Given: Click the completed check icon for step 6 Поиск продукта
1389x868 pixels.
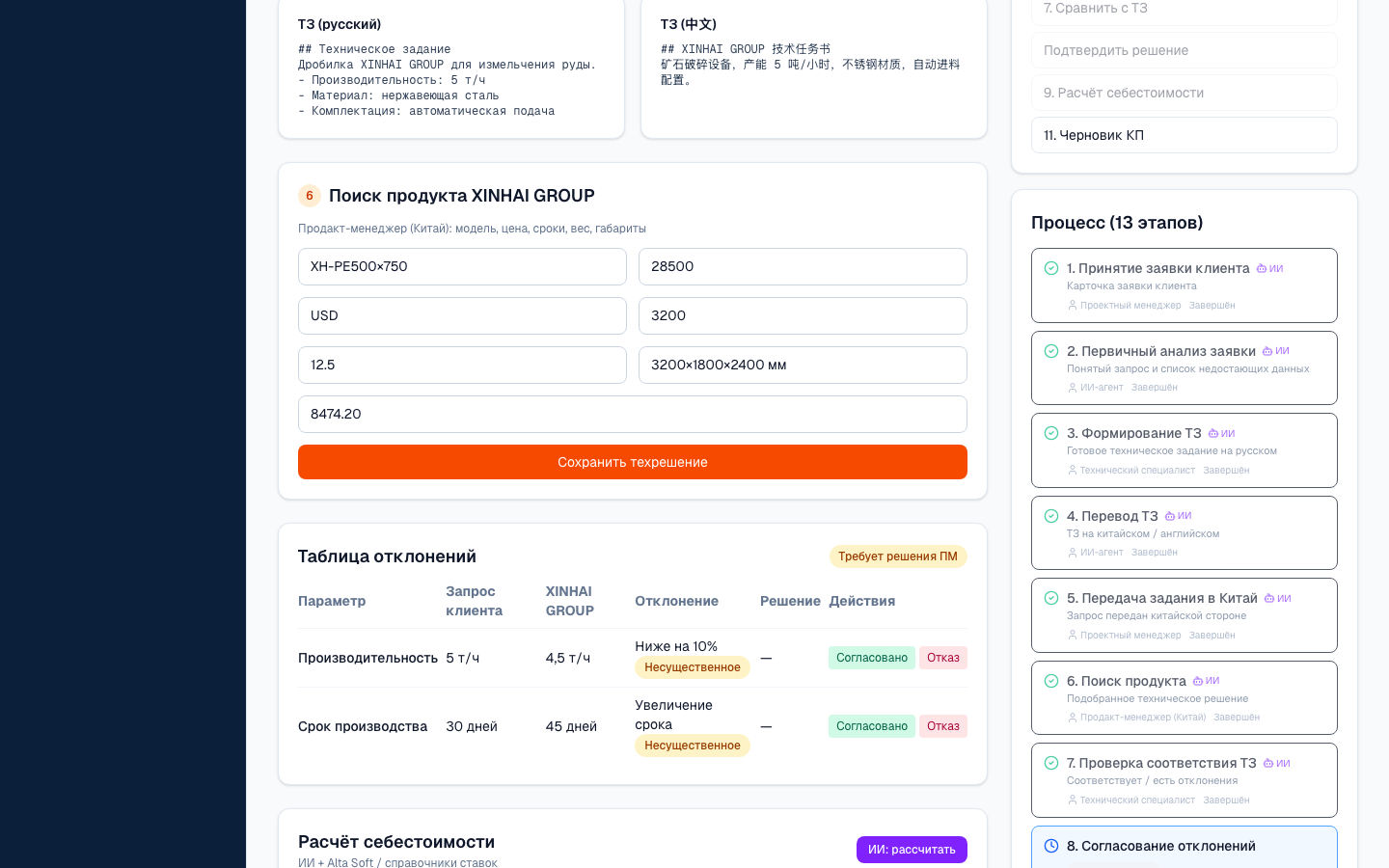Looking at the screenshot, I should 1051,681.
